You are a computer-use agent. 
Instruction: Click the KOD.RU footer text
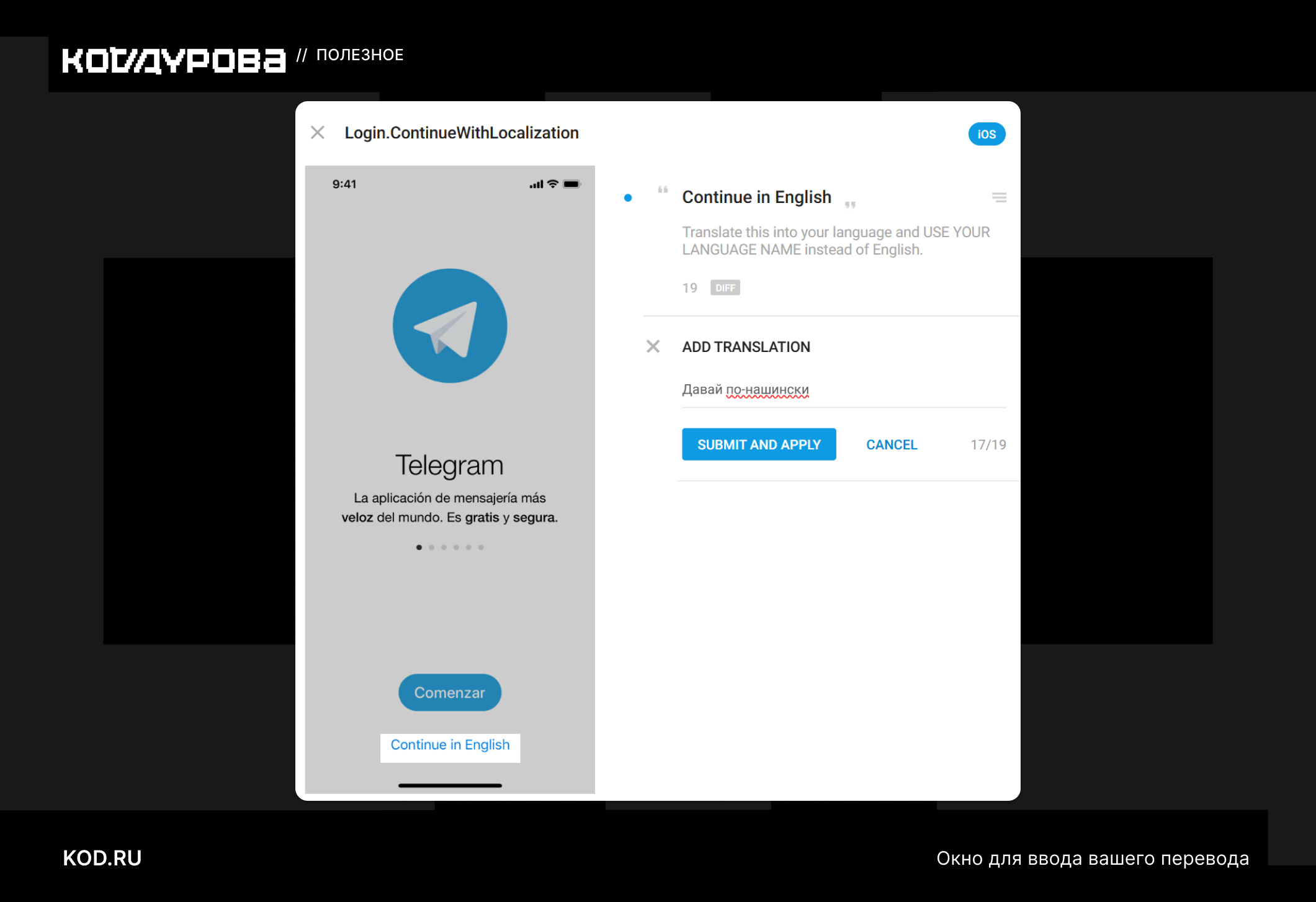[102, 859]
